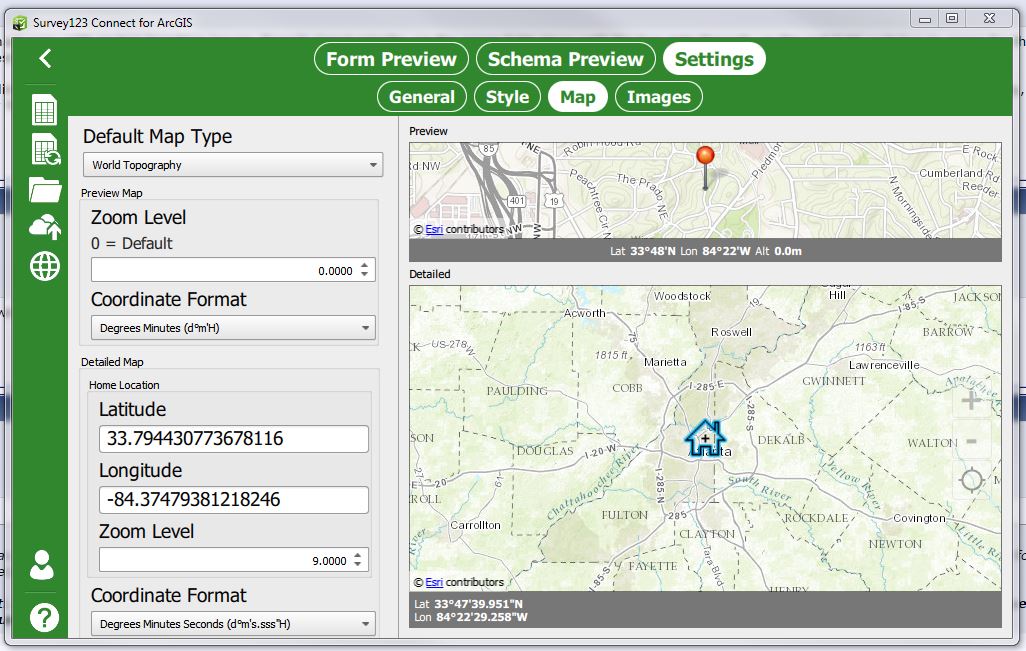This screenshot has height=651, width=1026.
Task: Click the locate crosshair on detailed map
Action: click(971, 480)
